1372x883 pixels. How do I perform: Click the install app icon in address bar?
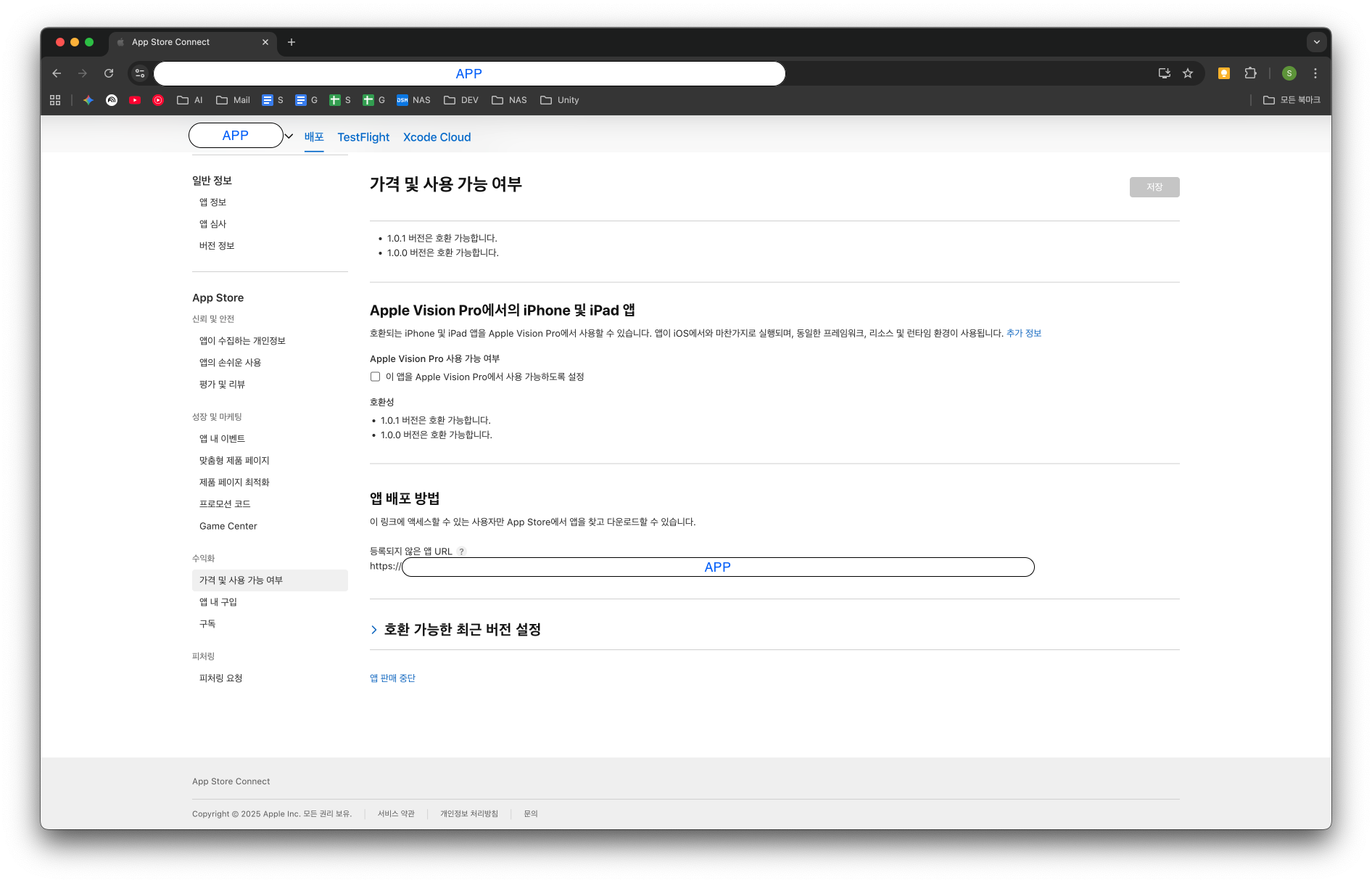[x=1165, y=73]
